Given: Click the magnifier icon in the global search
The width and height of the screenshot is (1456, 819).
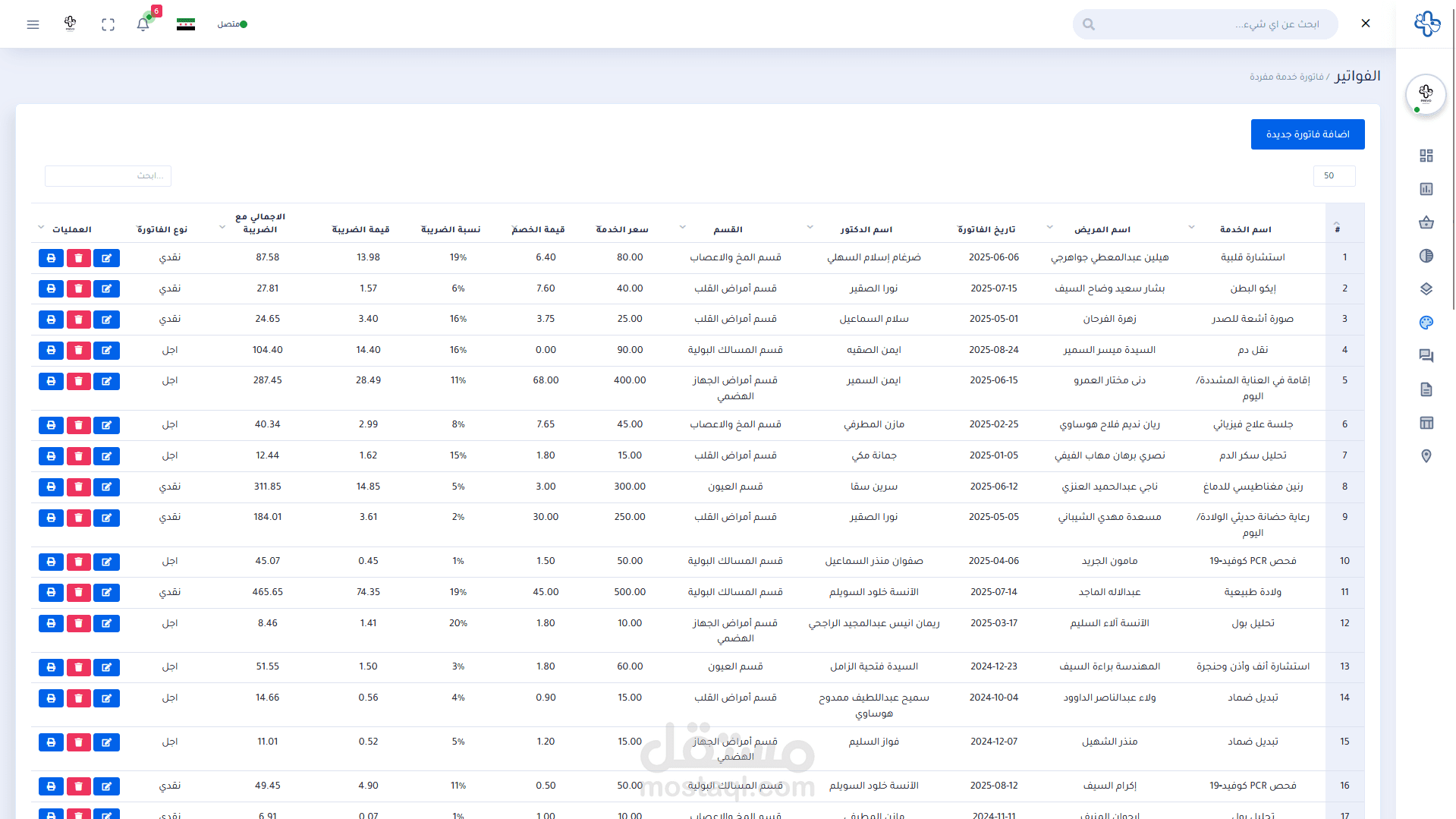Looking at the screenshot, I should 1089,24.
